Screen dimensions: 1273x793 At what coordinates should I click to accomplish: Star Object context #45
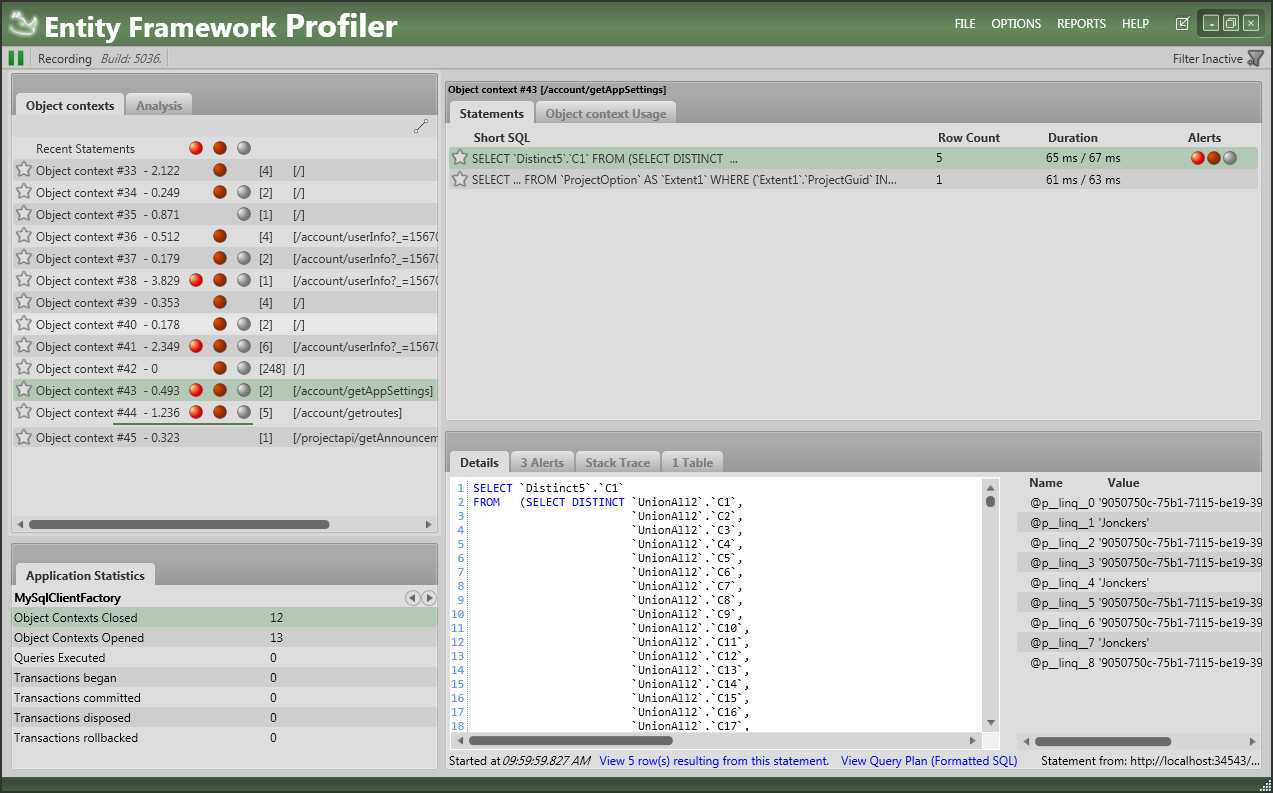[x=24, y=437]
